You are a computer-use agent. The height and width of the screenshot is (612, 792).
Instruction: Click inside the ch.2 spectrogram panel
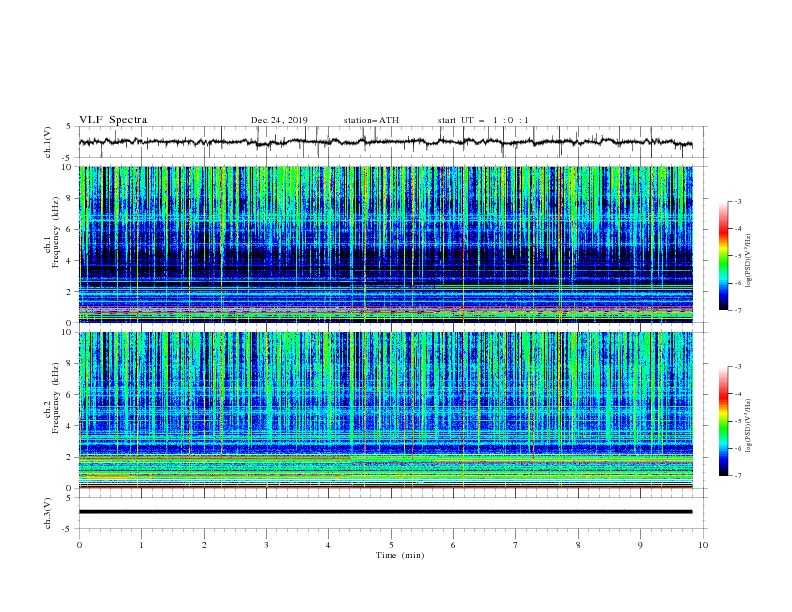tap(385, 410)
